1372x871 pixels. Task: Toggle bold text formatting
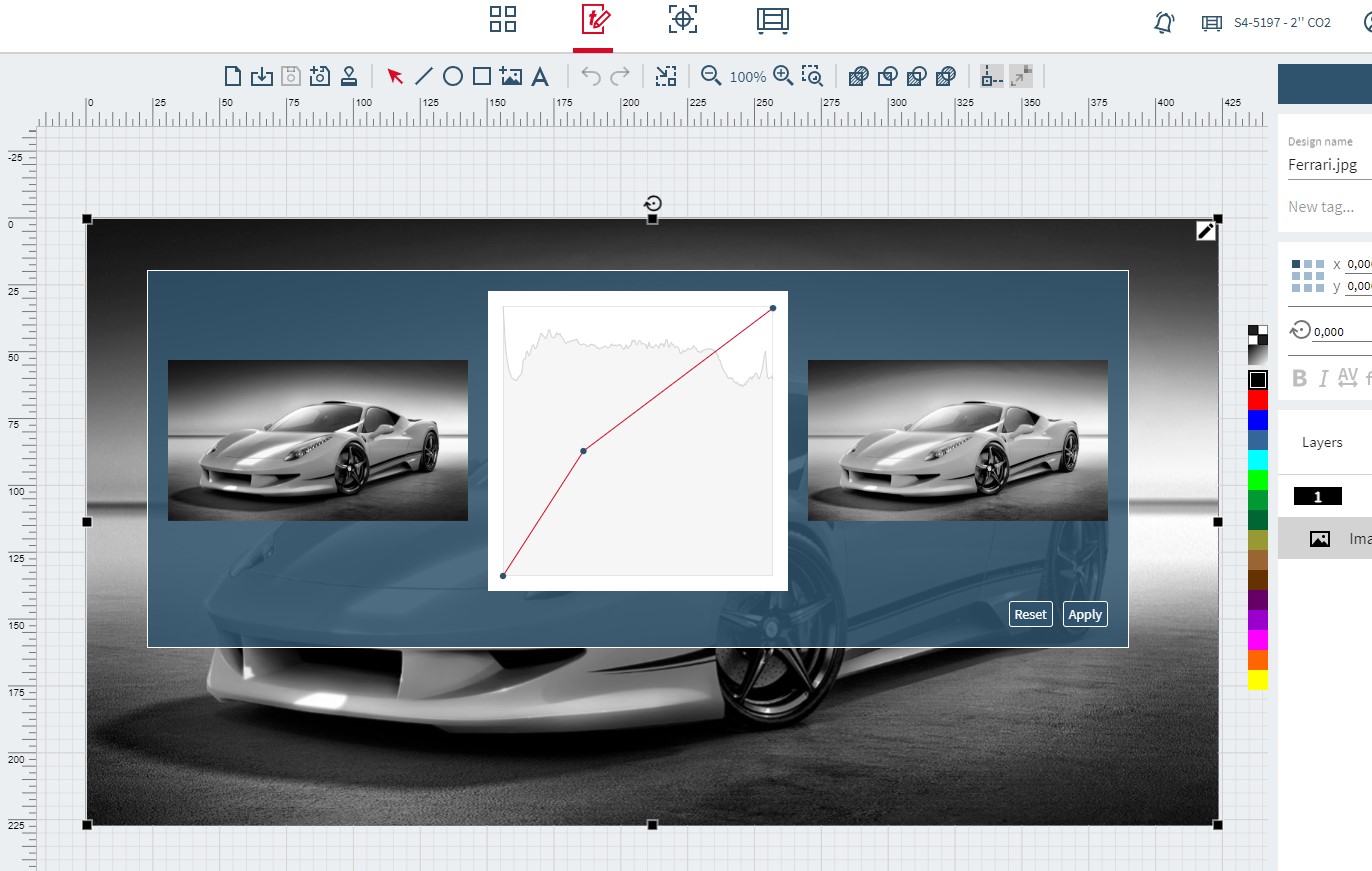tap(1300, 378)
